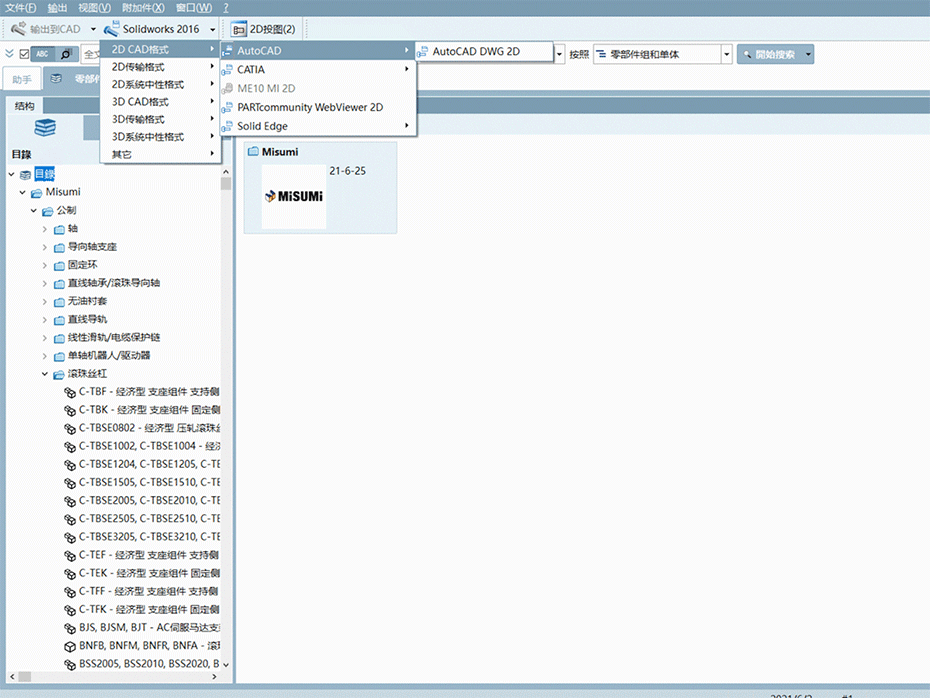This screenshot has height=698, width=930.
Task: Collapse the 公制 tree node
Action: click(x=33, y=211)
